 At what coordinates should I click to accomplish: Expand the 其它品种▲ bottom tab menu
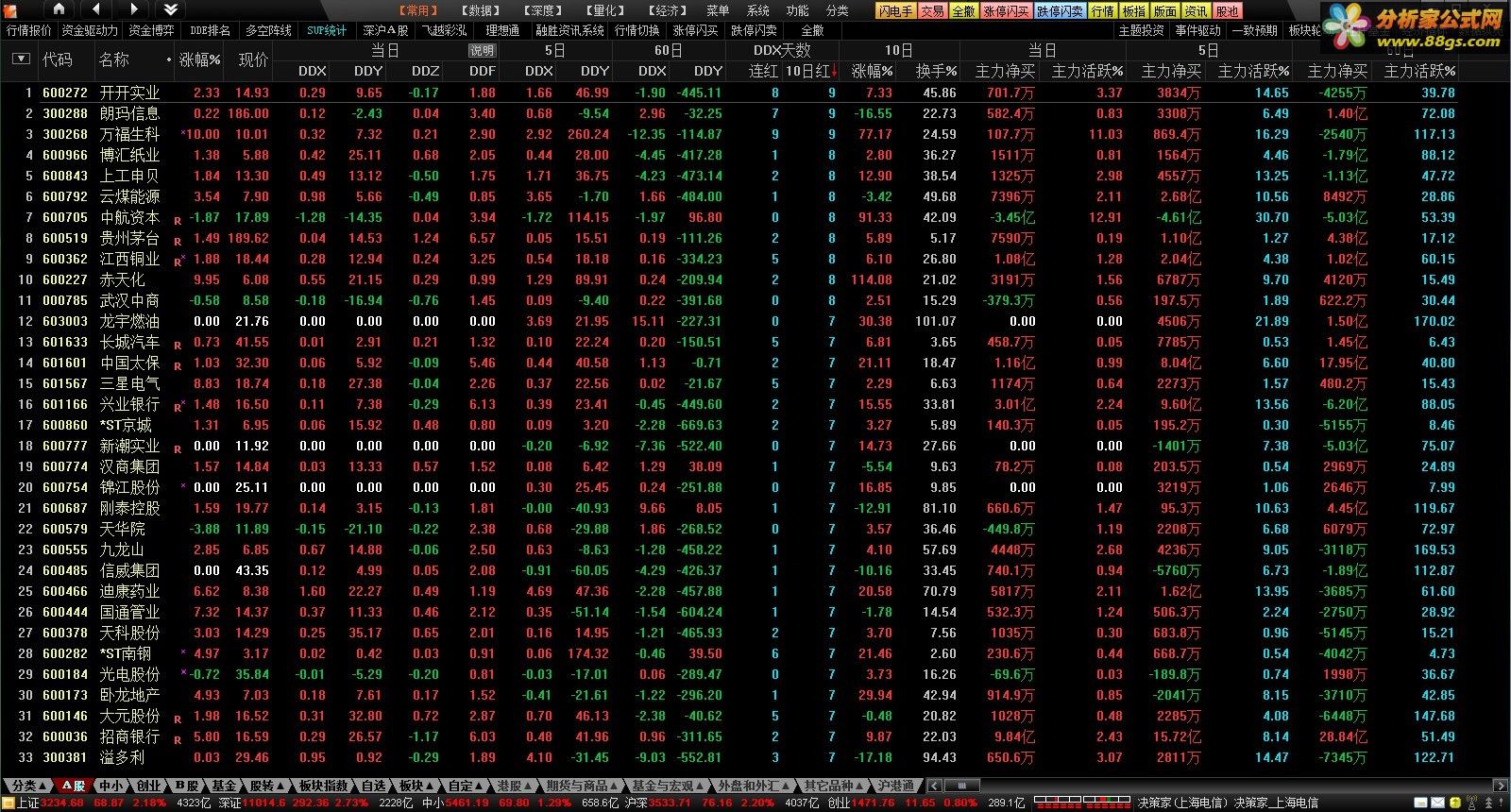(834, 786)
